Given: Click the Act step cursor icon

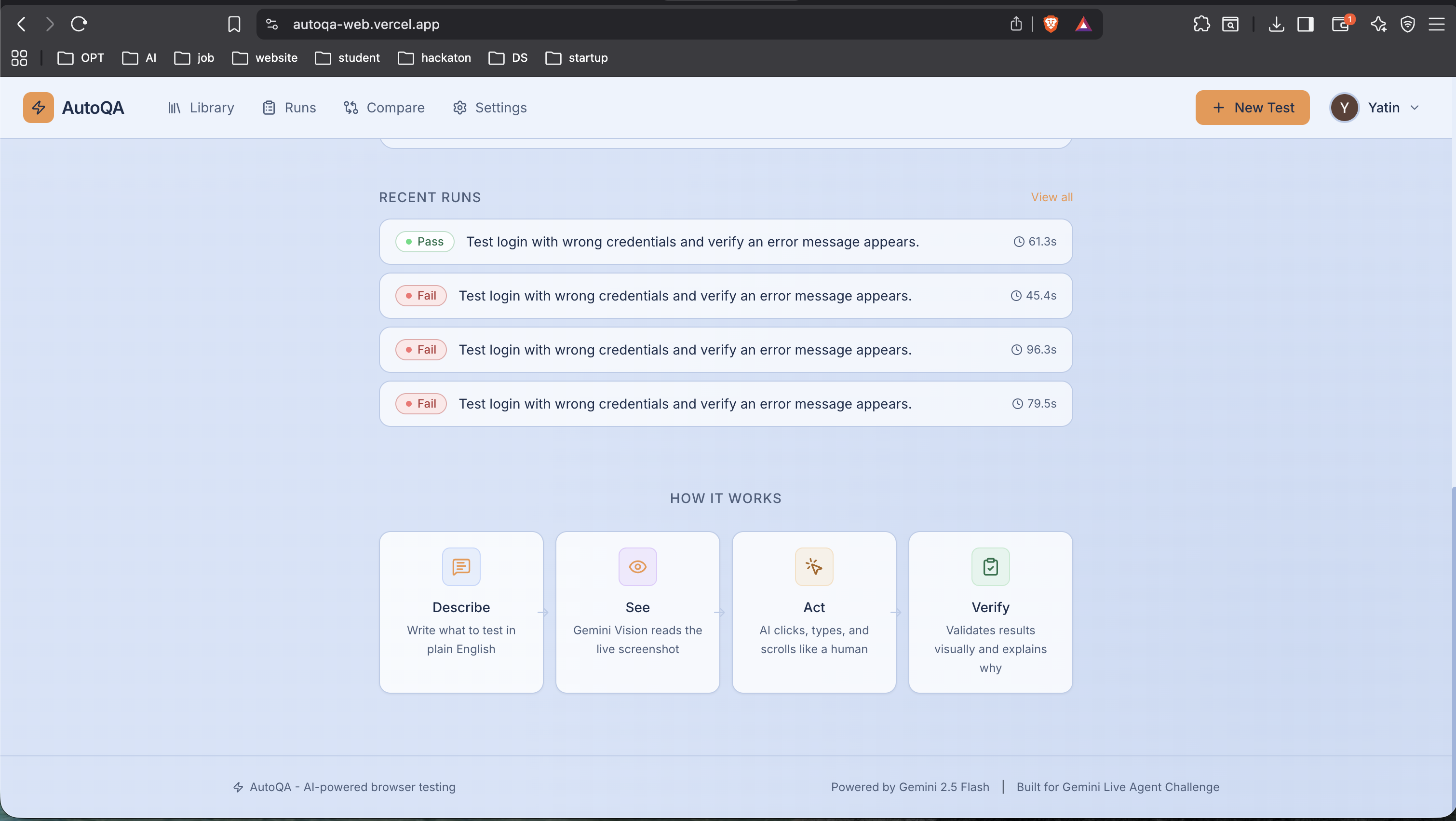Looking at the screenshot, I should click(813, 567).
